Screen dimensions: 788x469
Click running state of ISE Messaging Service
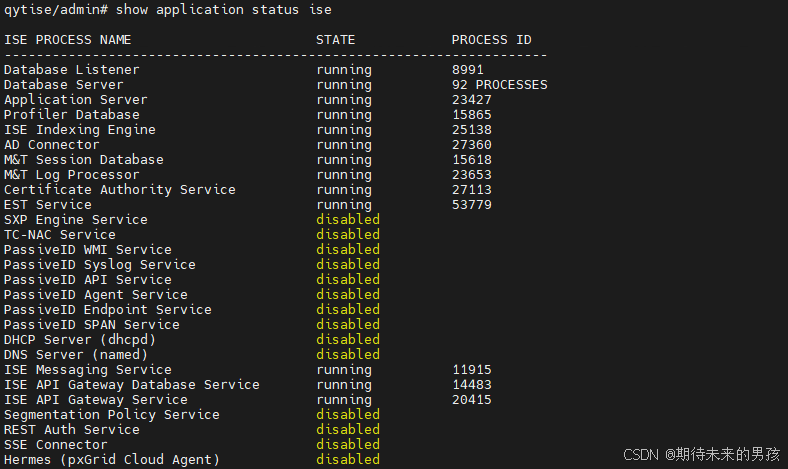pyautogui.click(x=344, y=370)
